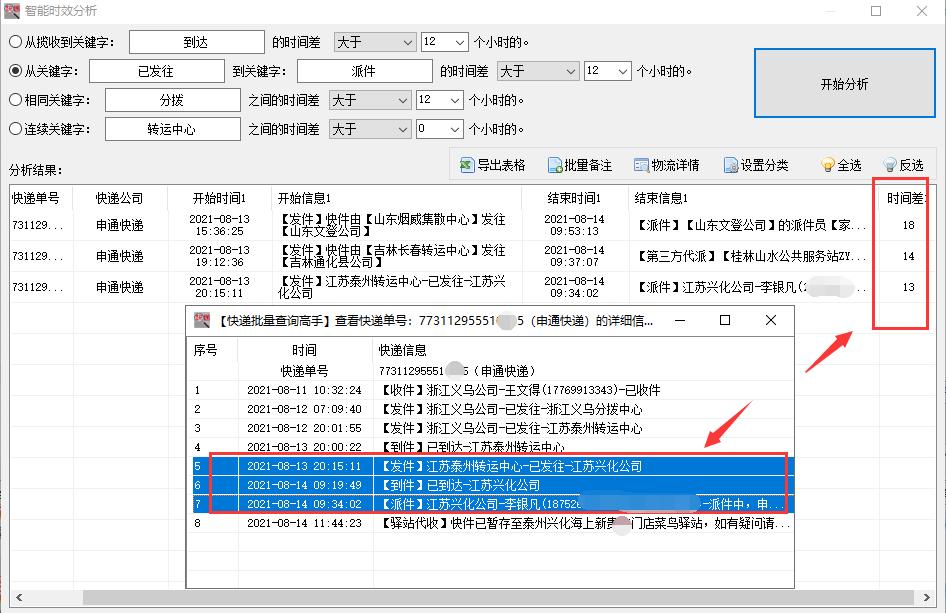
Task: Click inside the 派件 keyword input field
Action: coord(363,71)
